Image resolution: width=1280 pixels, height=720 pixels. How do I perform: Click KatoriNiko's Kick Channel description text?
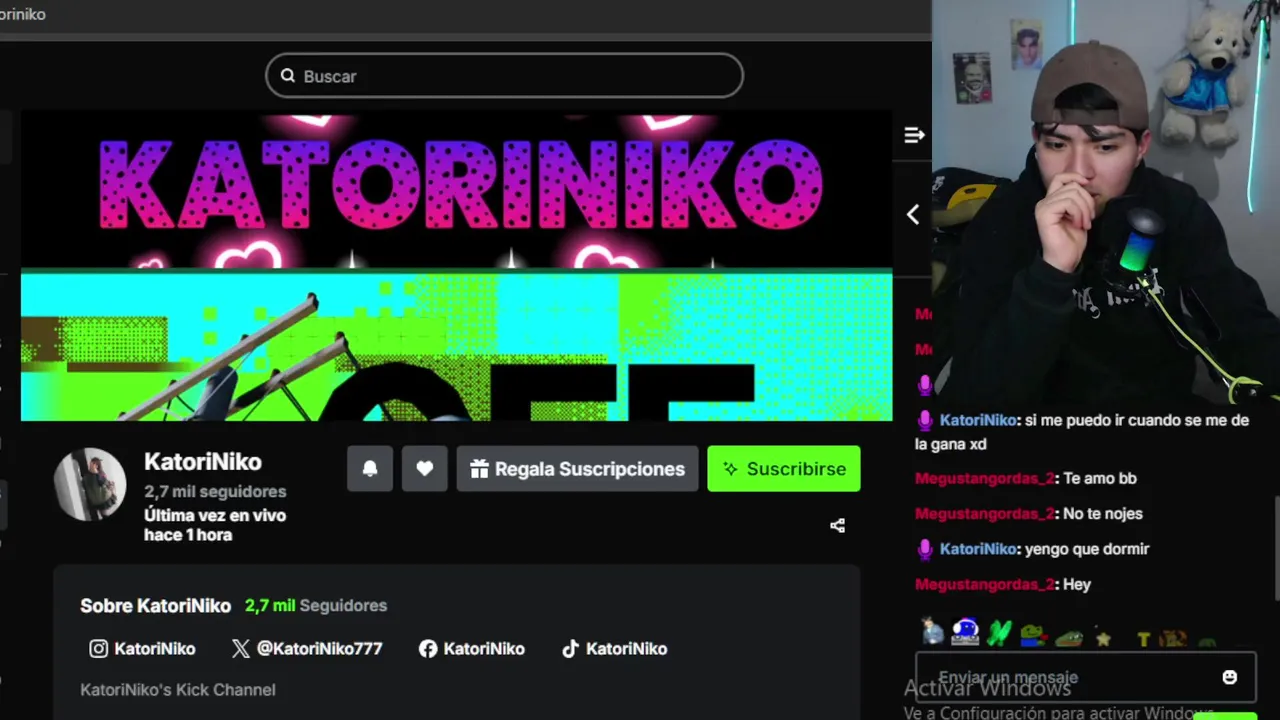(178, 690)
